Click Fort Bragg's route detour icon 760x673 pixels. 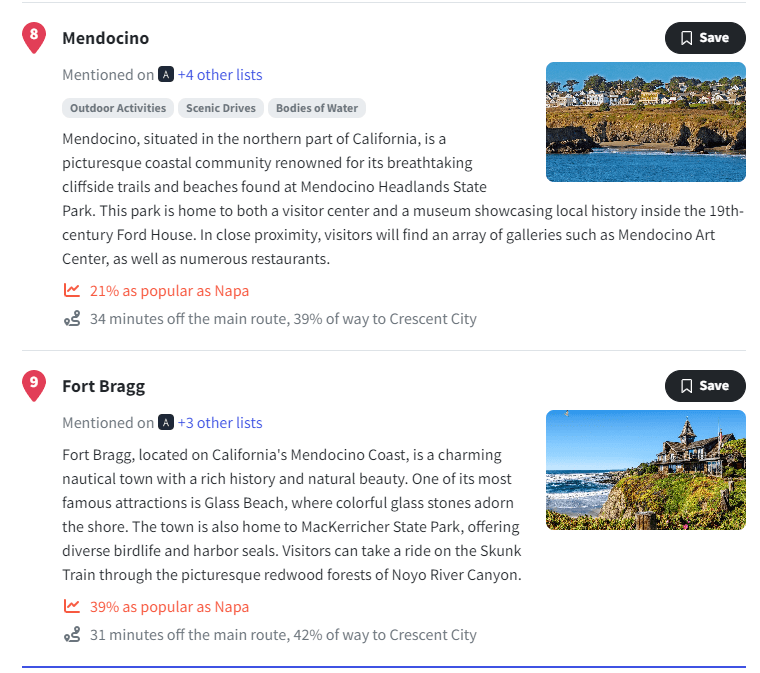click(x=72, y=635)
